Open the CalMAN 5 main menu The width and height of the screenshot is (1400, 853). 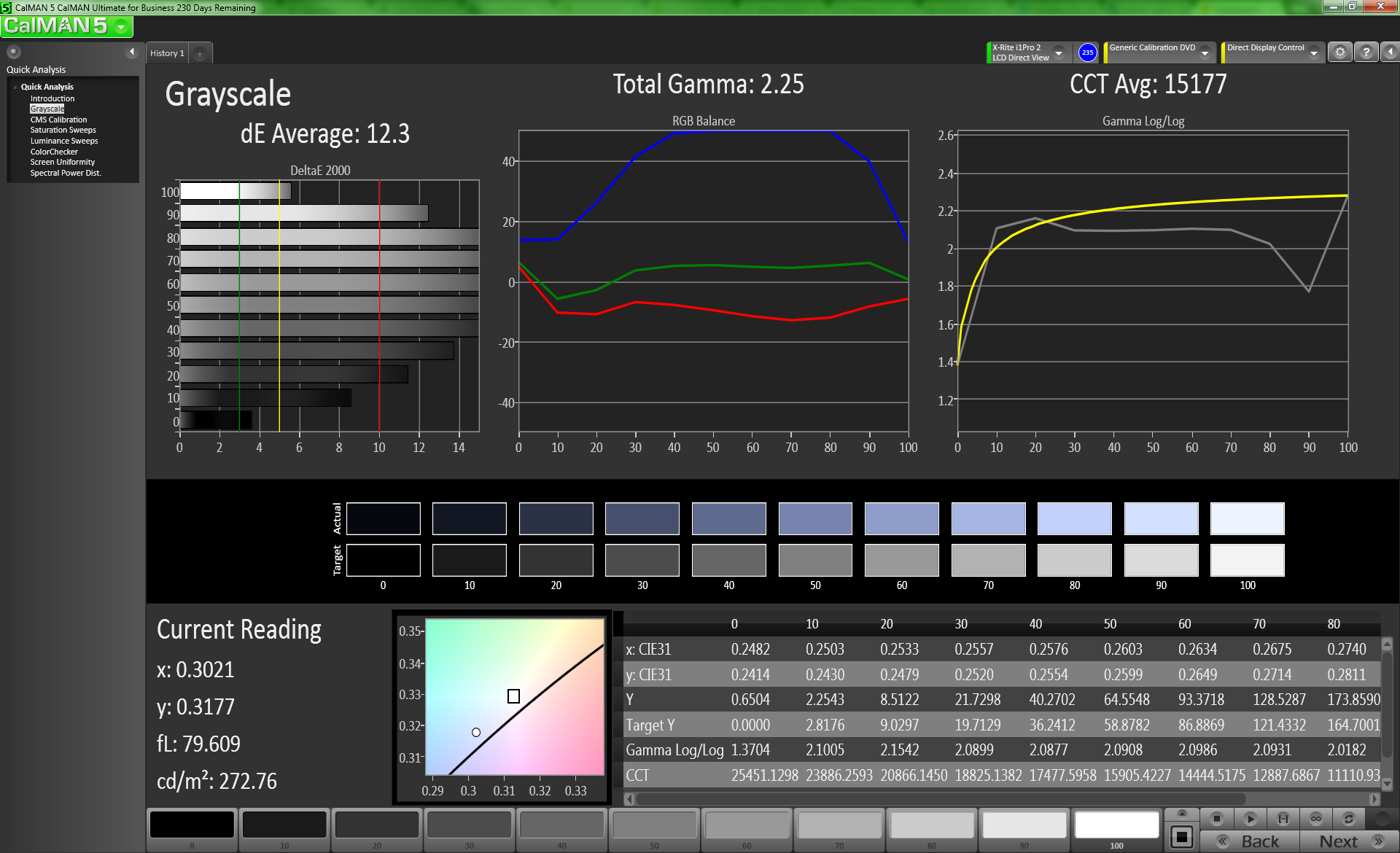pos(66,26)
